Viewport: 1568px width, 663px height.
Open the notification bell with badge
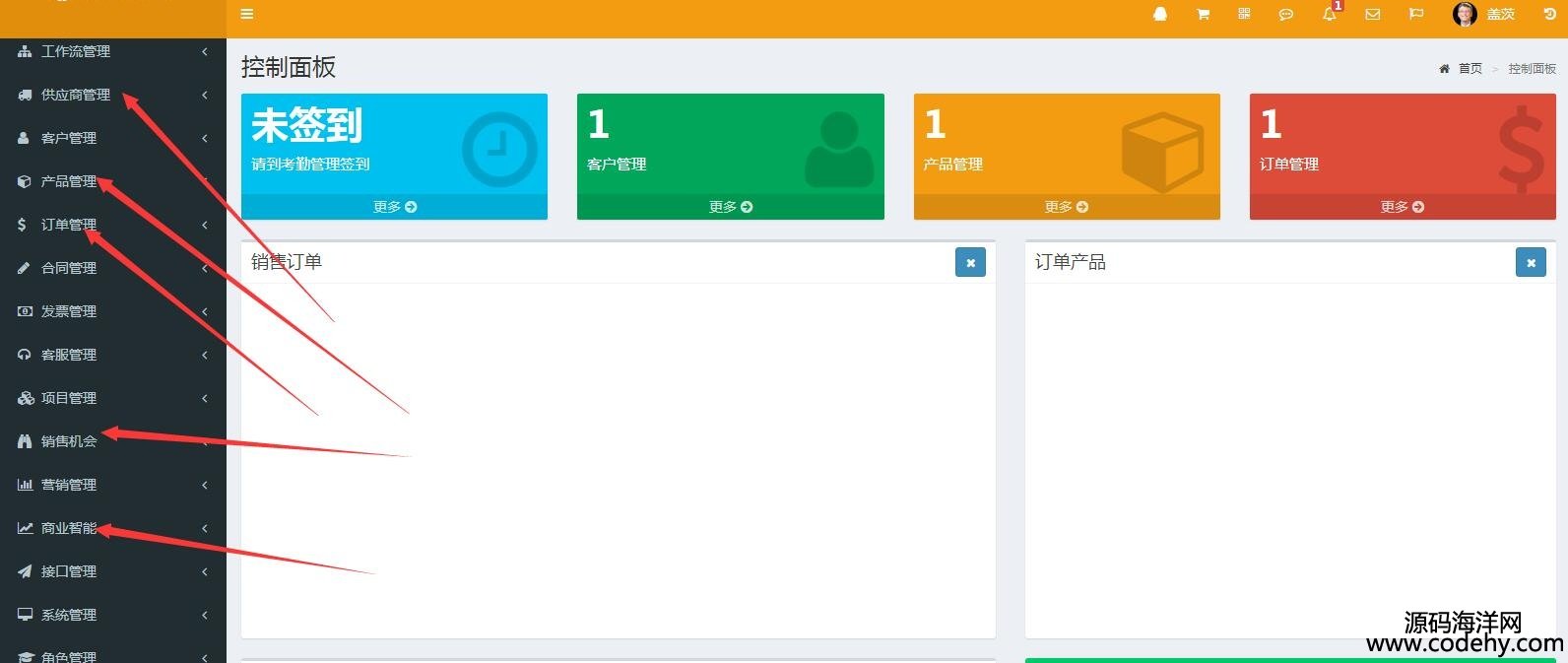[x=1331, y=12]
